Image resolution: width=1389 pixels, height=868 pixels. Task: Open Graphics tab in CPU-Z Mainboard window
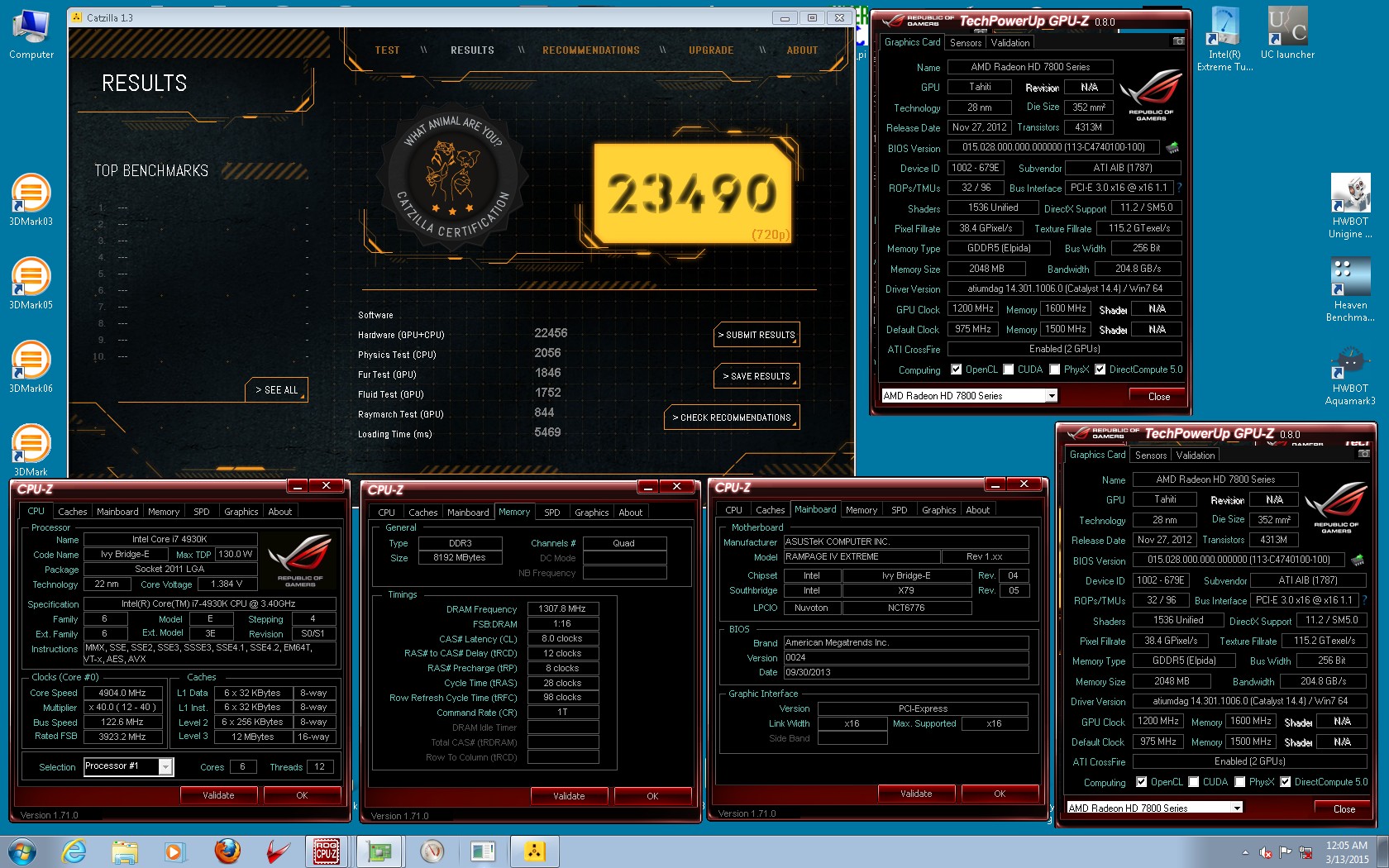pyautogui.click(x=938, y=510)
